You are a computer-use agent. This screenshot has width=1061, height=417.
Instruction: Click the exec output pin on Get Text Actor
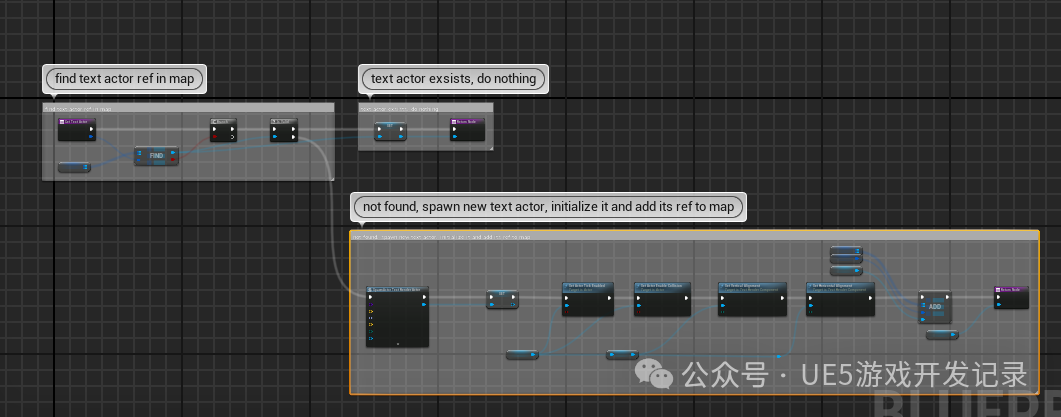pyautogui.click(x=91, y=129)
